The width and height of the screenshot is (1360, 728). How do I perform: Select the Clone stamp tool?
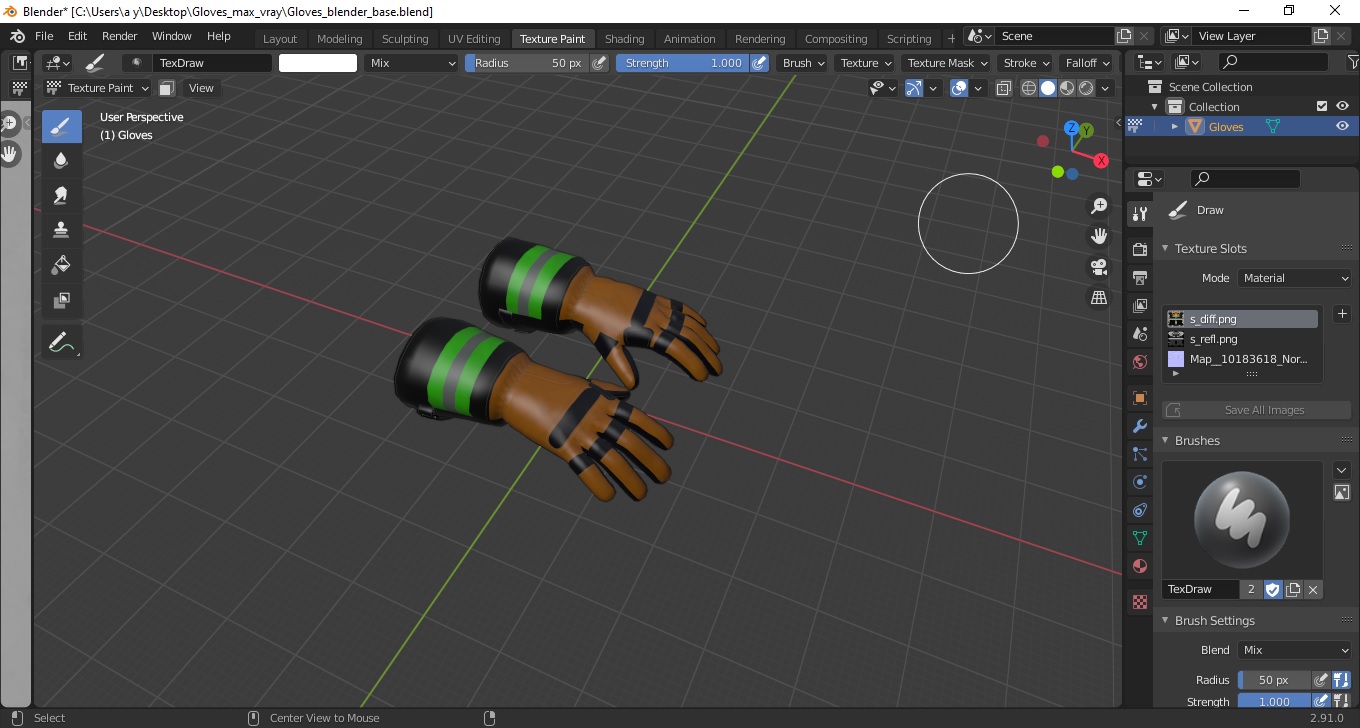[61, 230]
